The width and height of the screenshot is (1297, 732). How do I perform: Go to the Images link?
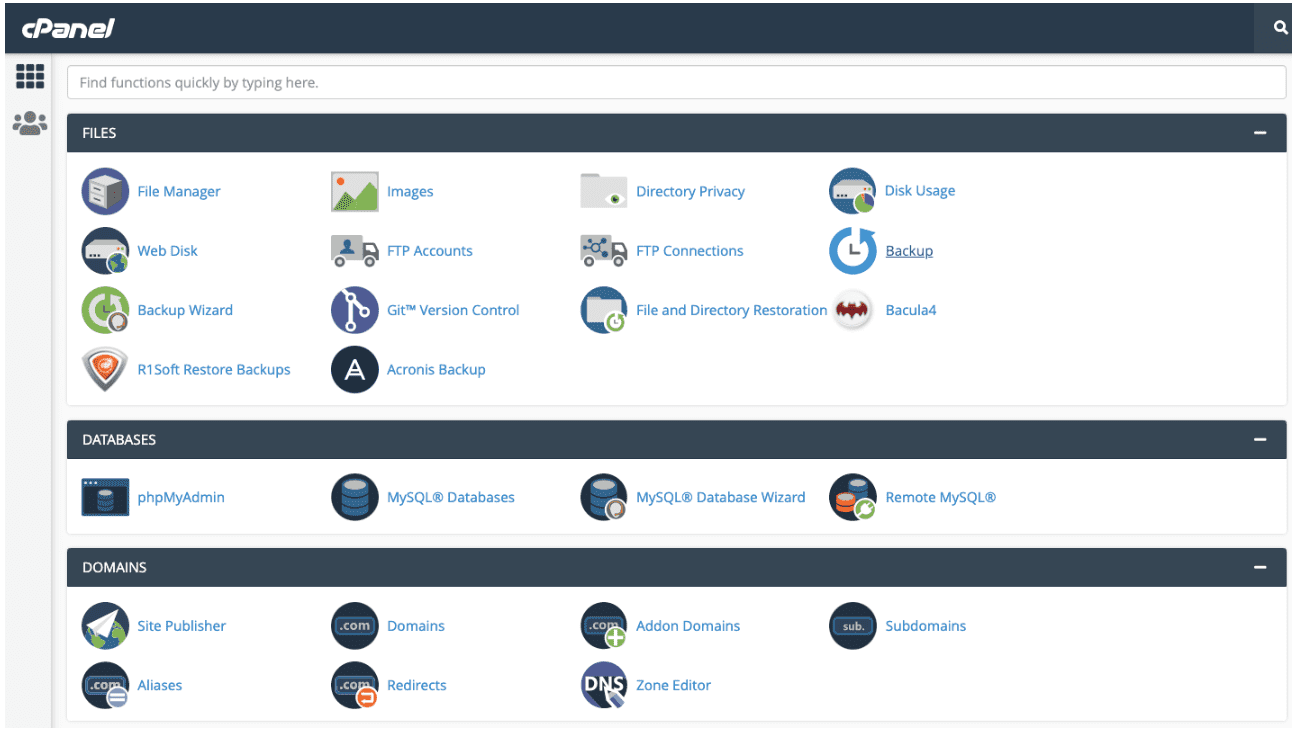pos(410,191)
